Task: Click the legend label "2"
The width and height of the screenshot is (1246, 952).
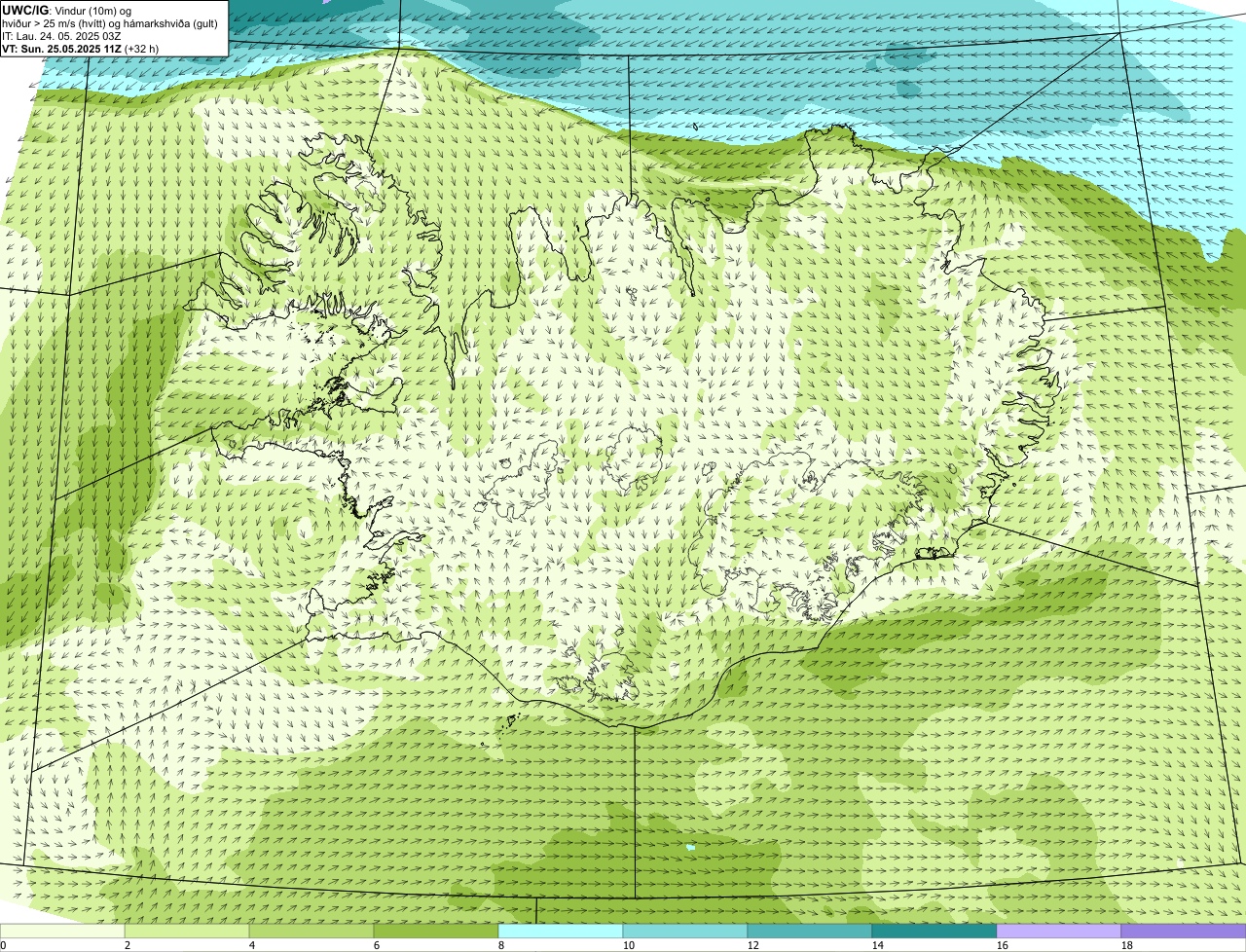Action: tap(128, 945)
